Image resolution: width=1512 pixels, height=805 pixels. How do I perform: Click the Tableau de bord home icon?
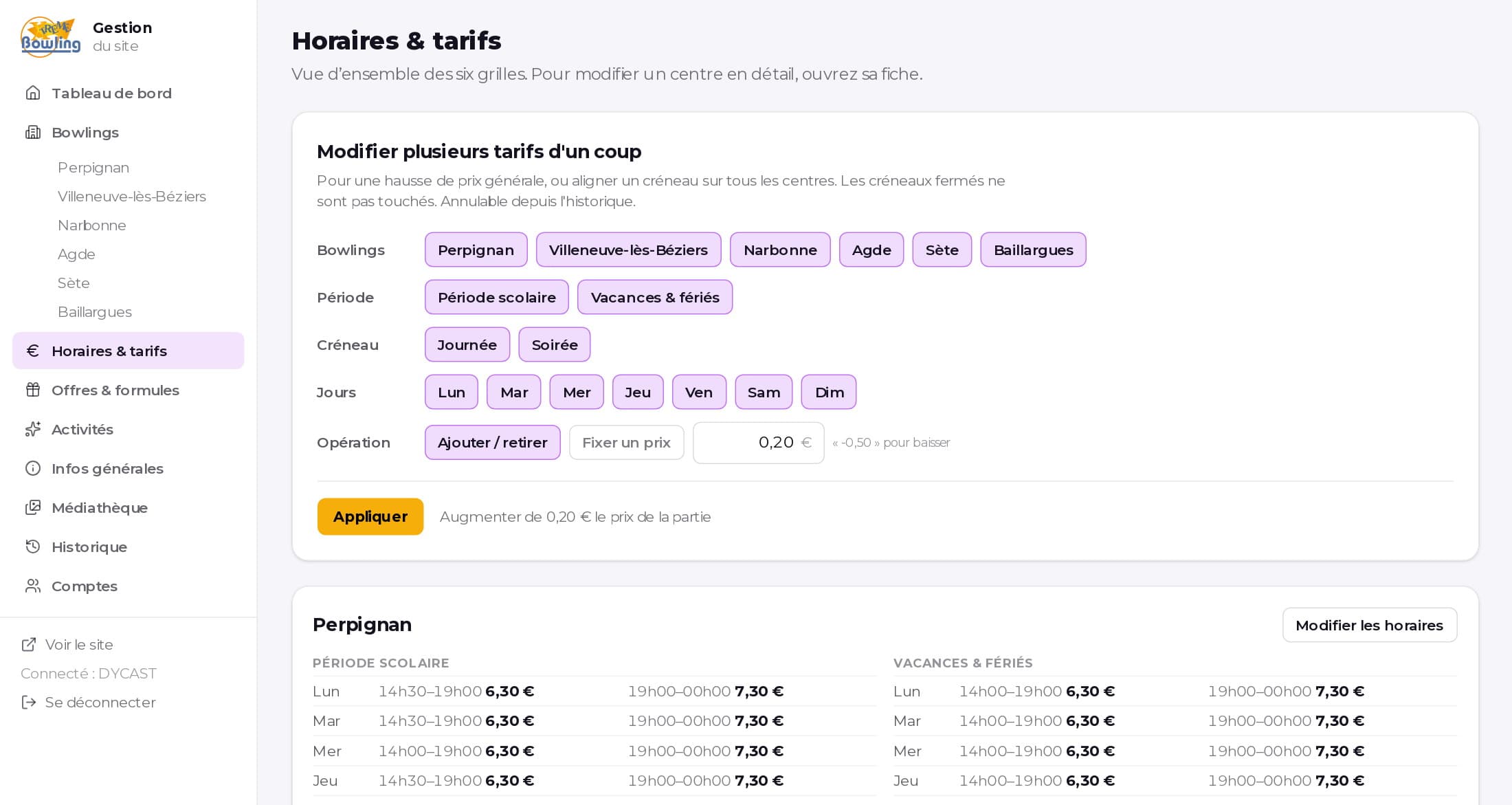tap(33, 93)
